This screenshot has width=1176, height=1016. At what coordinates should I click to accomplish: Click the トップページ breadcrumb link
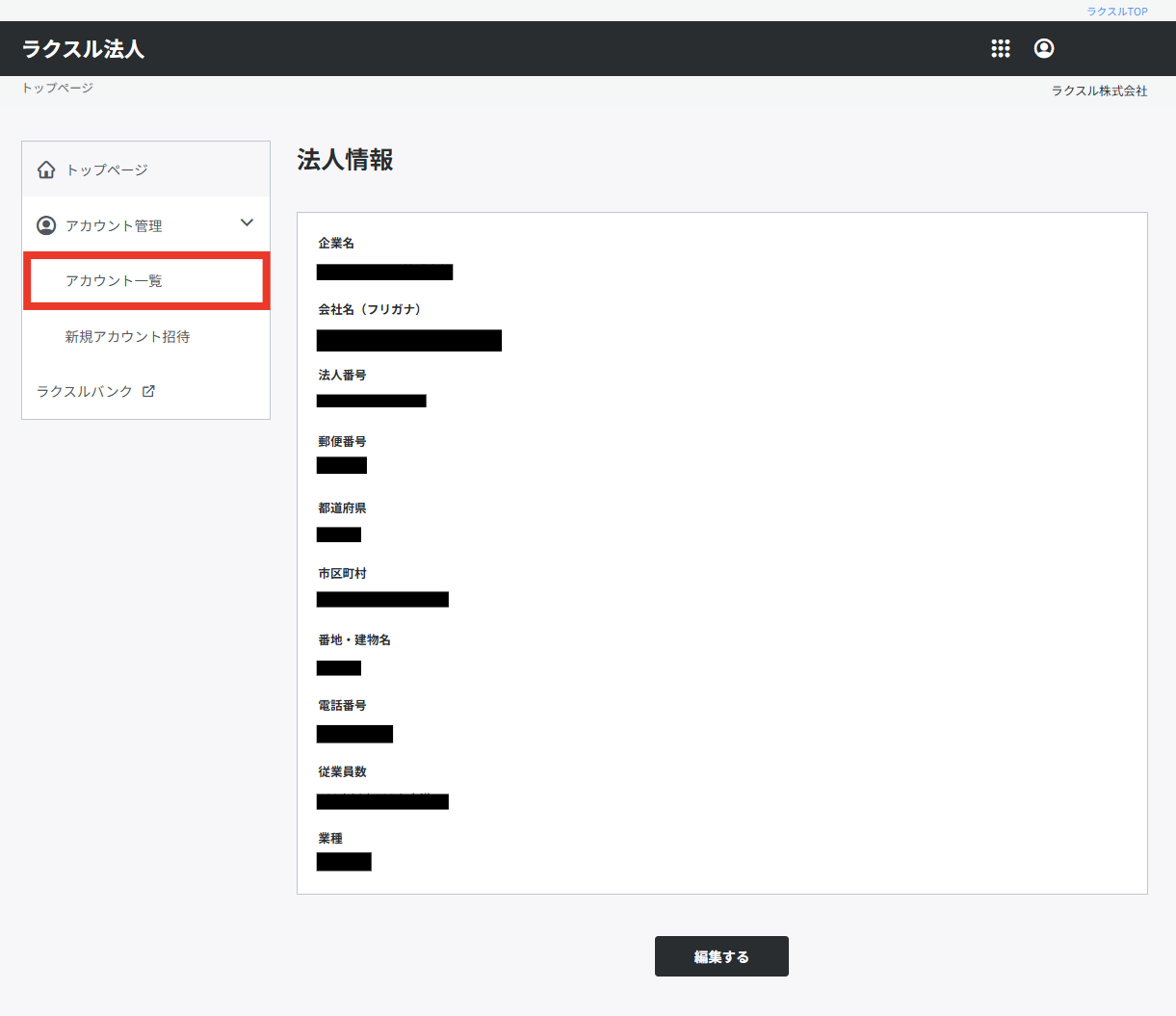tap(58, 88)
